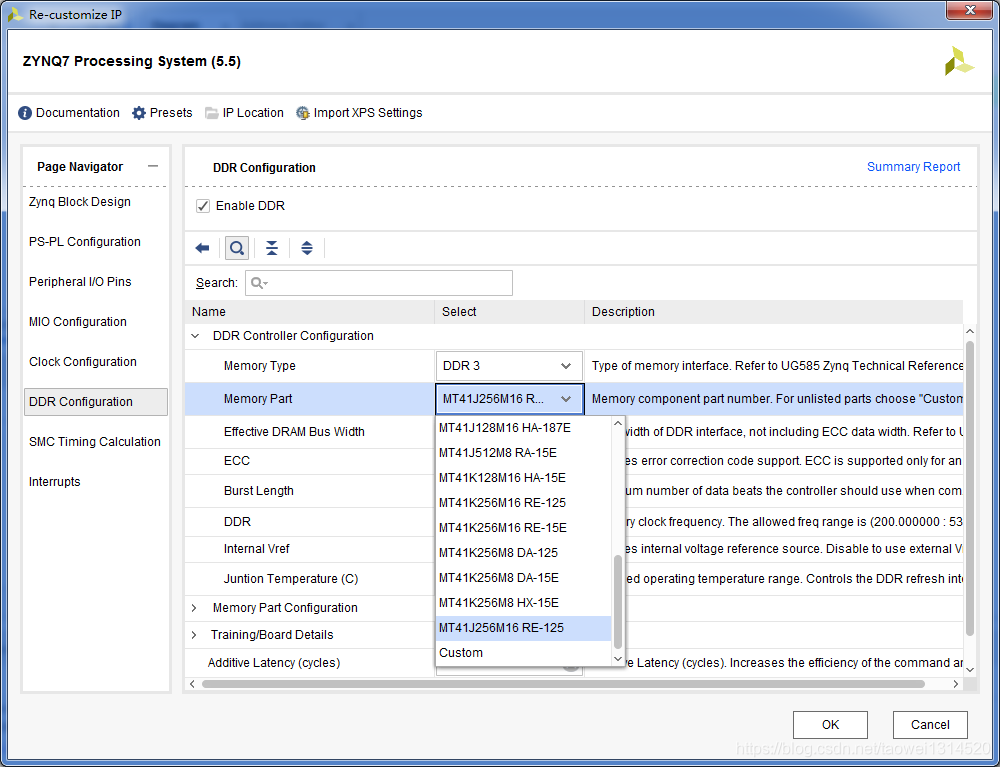Viewport: 1000px width, 767px height.
Task: Select MT41K256M8 HX-15E from list
Action: [524, 603]
